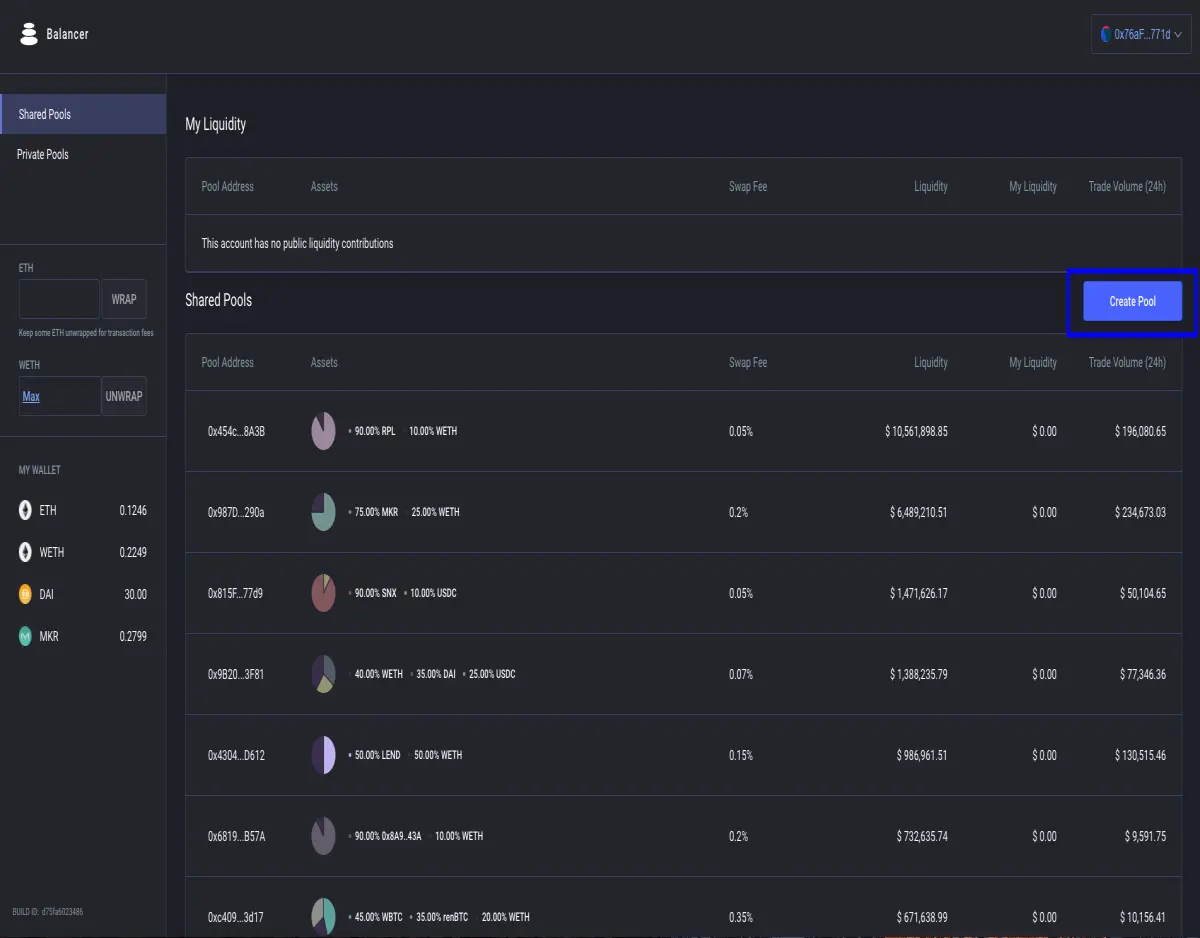Click the 0.15% swap fee cell
1200x938 pixels.
[741, 755]
